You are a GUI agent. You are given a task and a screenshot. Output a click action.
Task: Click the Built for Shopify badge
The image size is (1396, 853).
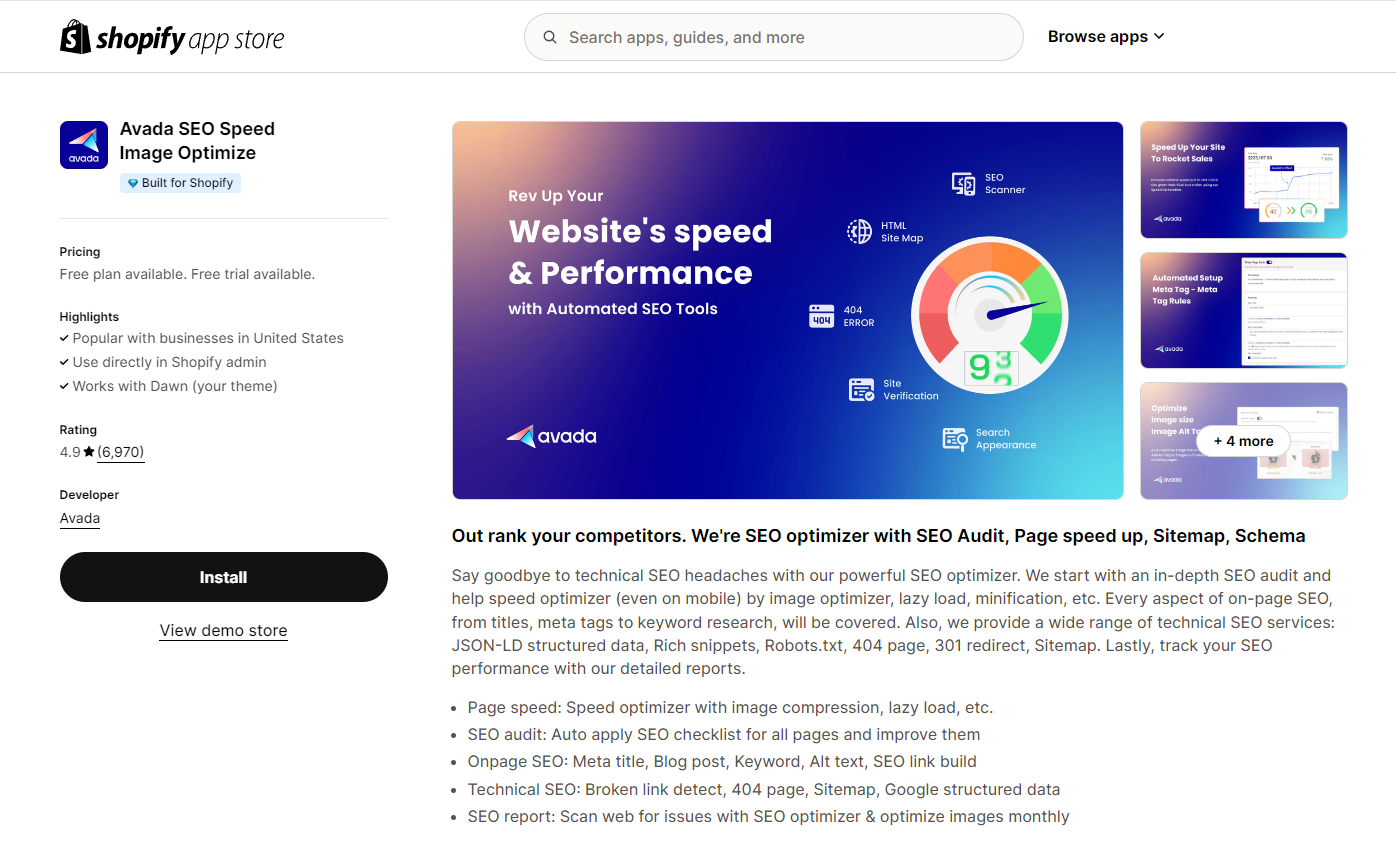(180, 183)
